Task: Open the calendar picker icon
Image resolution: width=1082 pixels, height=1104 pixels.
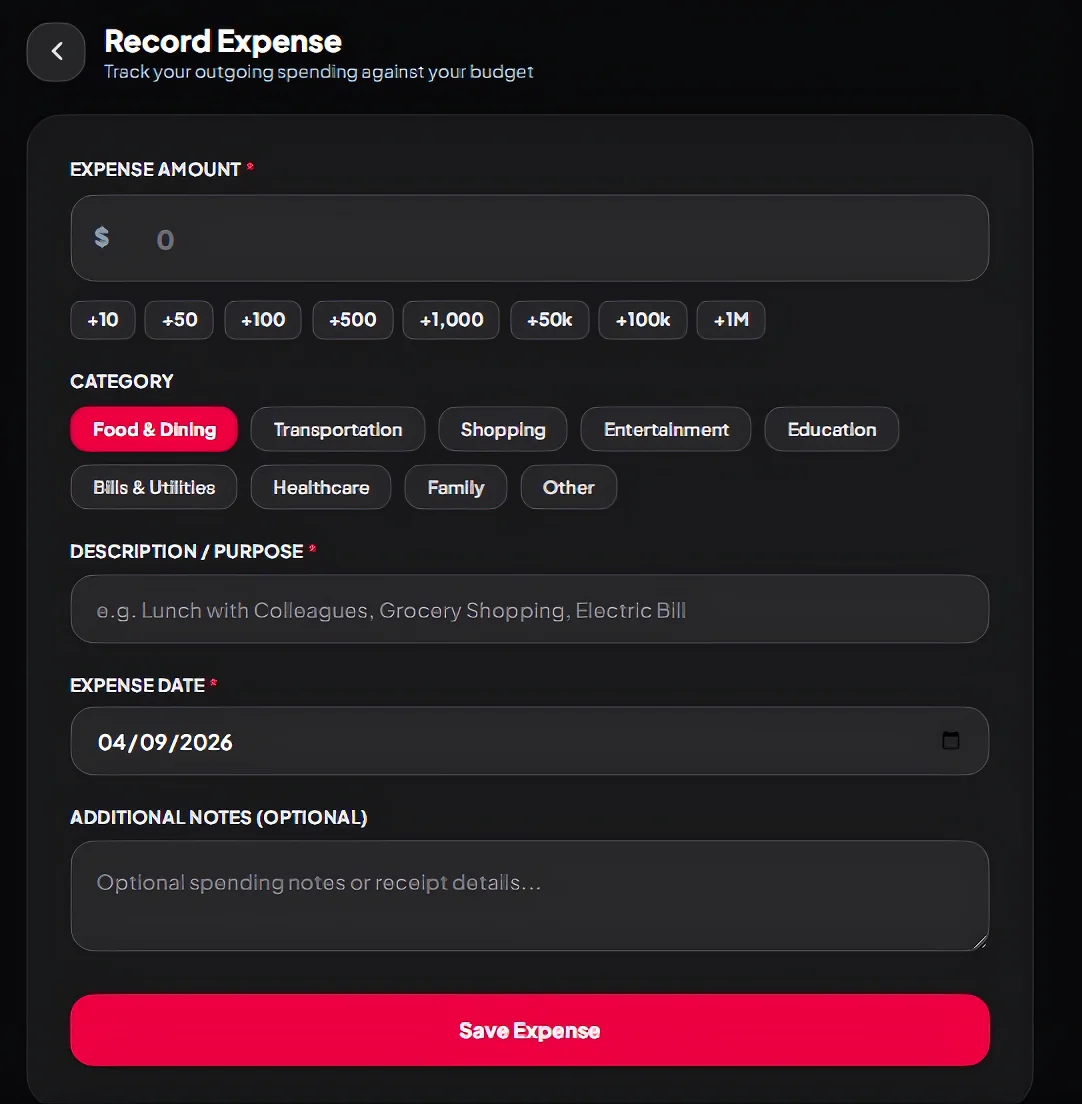Action: tap(950, 741)
